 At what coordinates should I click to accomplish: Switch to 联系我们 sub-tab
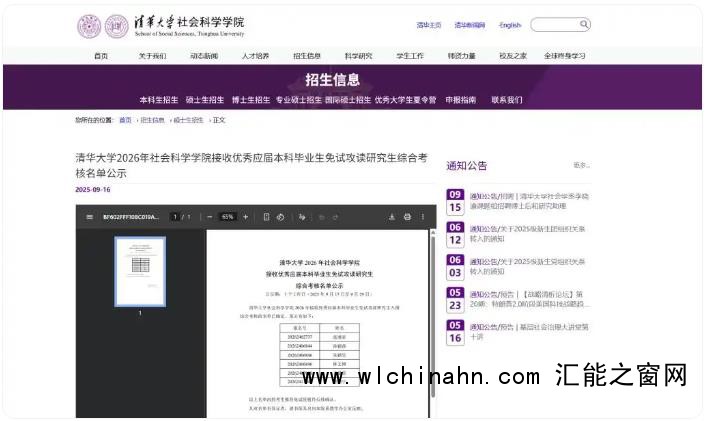pos(507,100)
